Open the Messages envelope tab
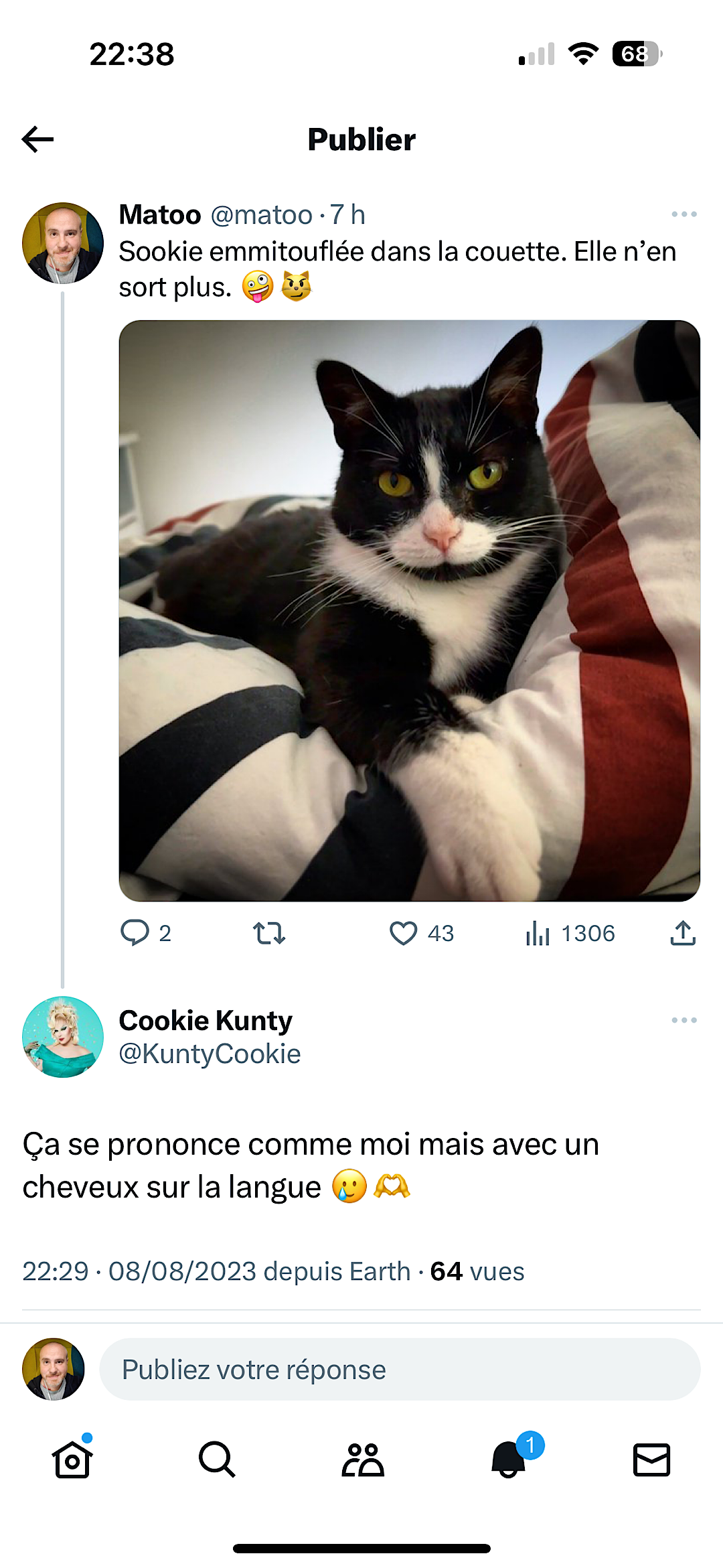 click(x=651, y=1459)
